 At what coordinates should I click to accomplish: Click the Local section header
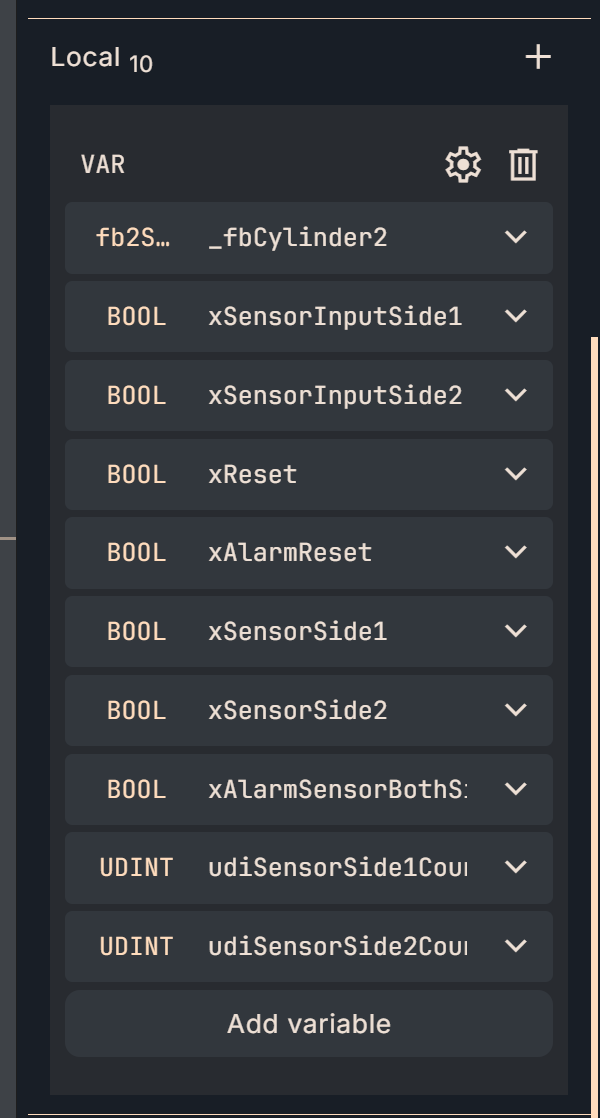click(86, 58)
